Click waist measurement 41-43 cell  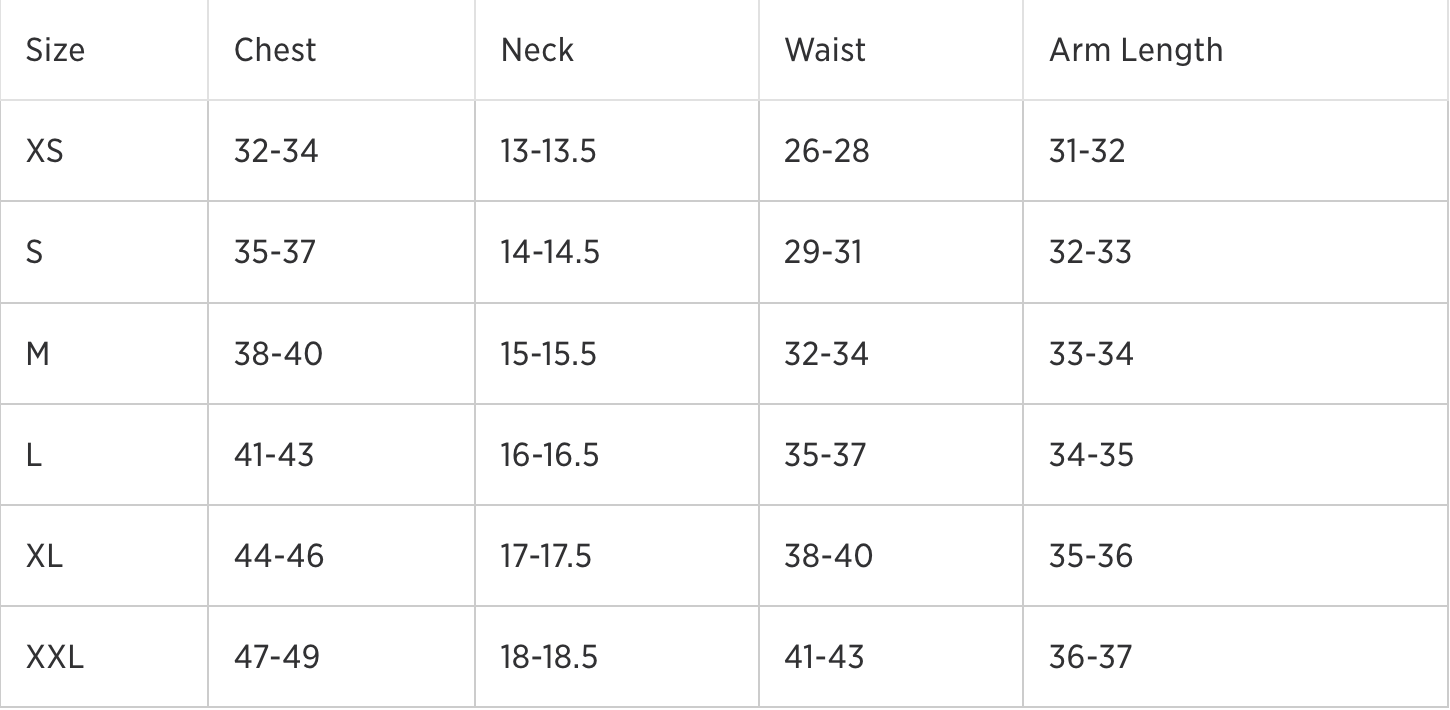pos(824,657)
